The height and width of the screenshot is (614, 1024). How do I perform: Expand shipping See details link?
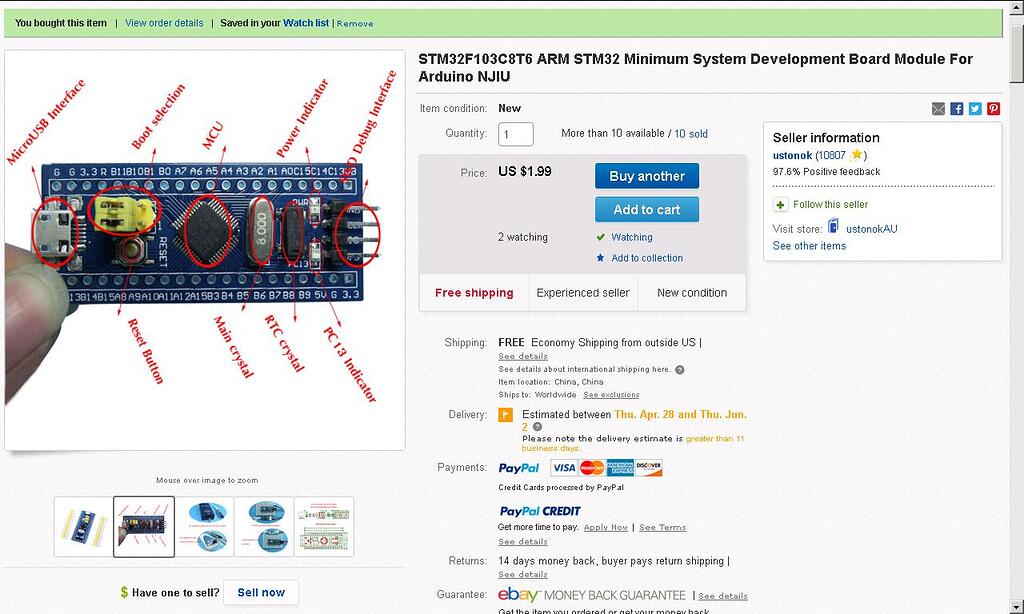point(523,356)
